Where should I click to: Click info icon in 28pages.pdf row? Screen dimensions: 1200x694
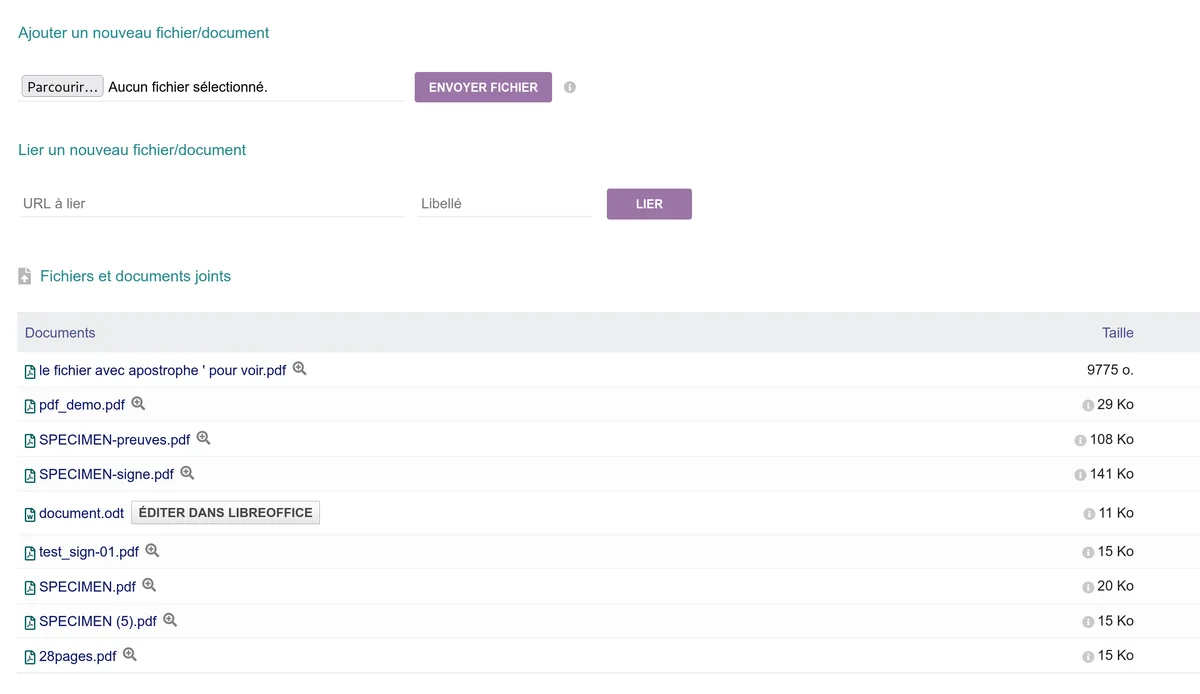click(1088, 657)
